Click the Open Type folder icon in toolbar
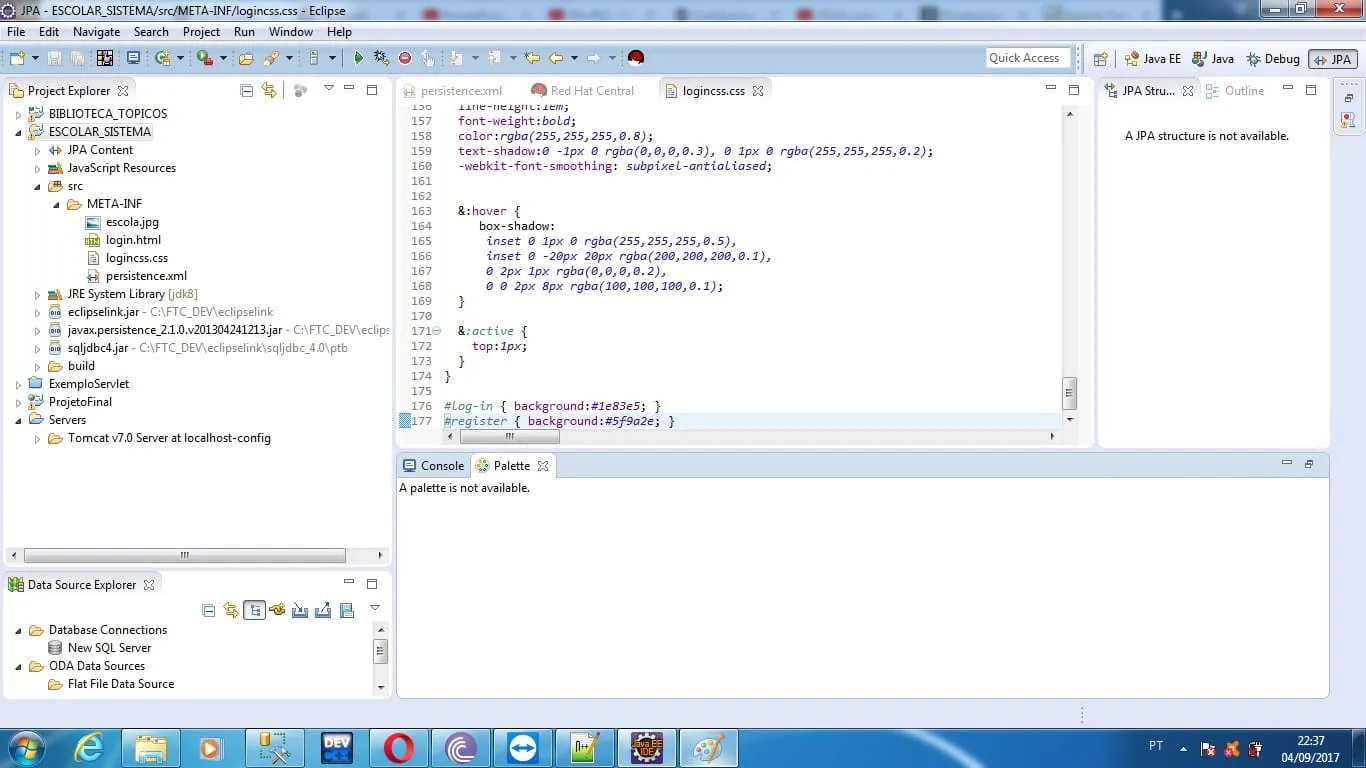The height and width of the screenshot is (768, 1366). click(x=246, y=58)
